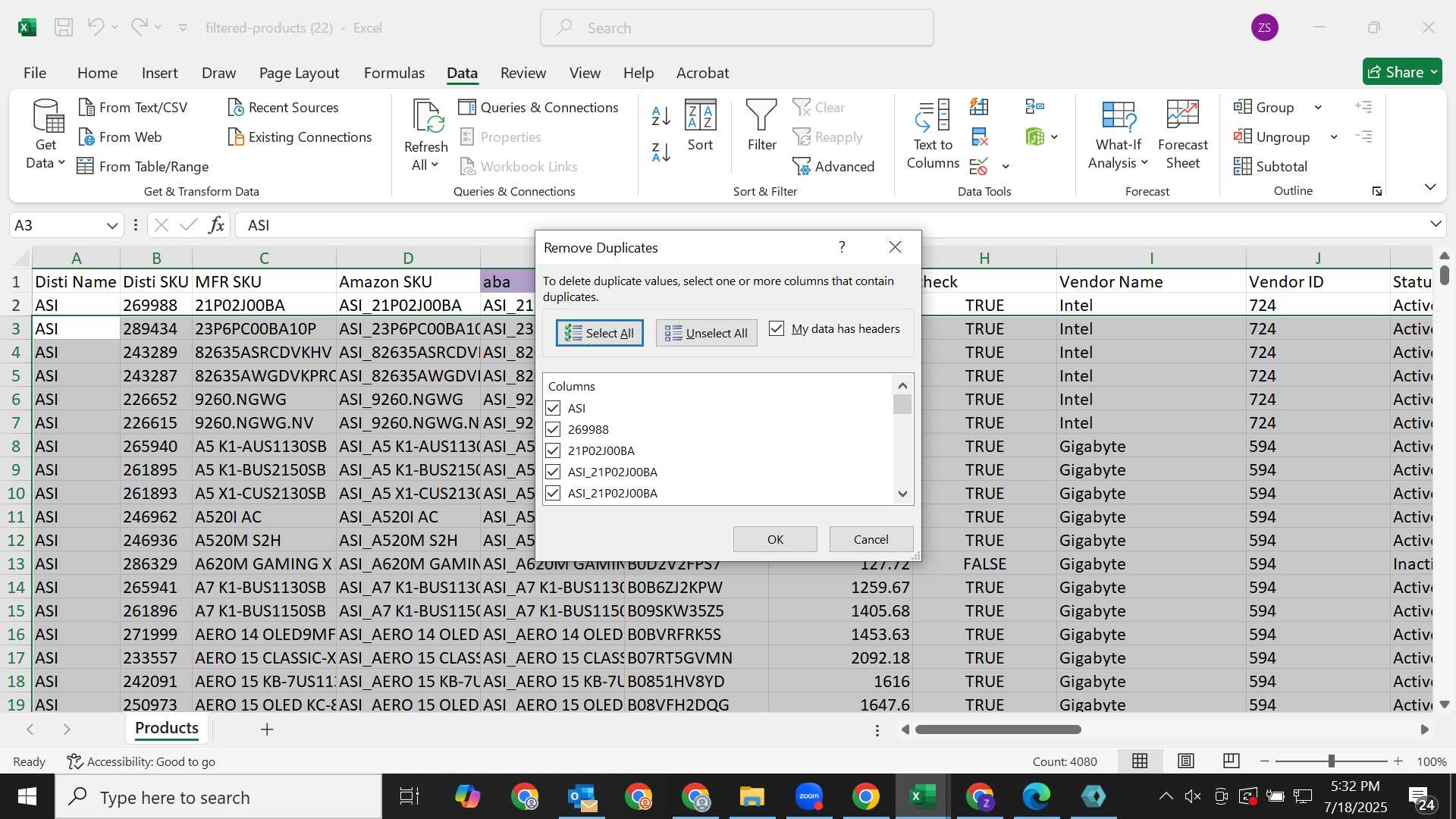Image resolution: width=1456 pixels, height=819 pixels.
Task: Switch to the Formulas tab
Action: (x=394, y=73)
